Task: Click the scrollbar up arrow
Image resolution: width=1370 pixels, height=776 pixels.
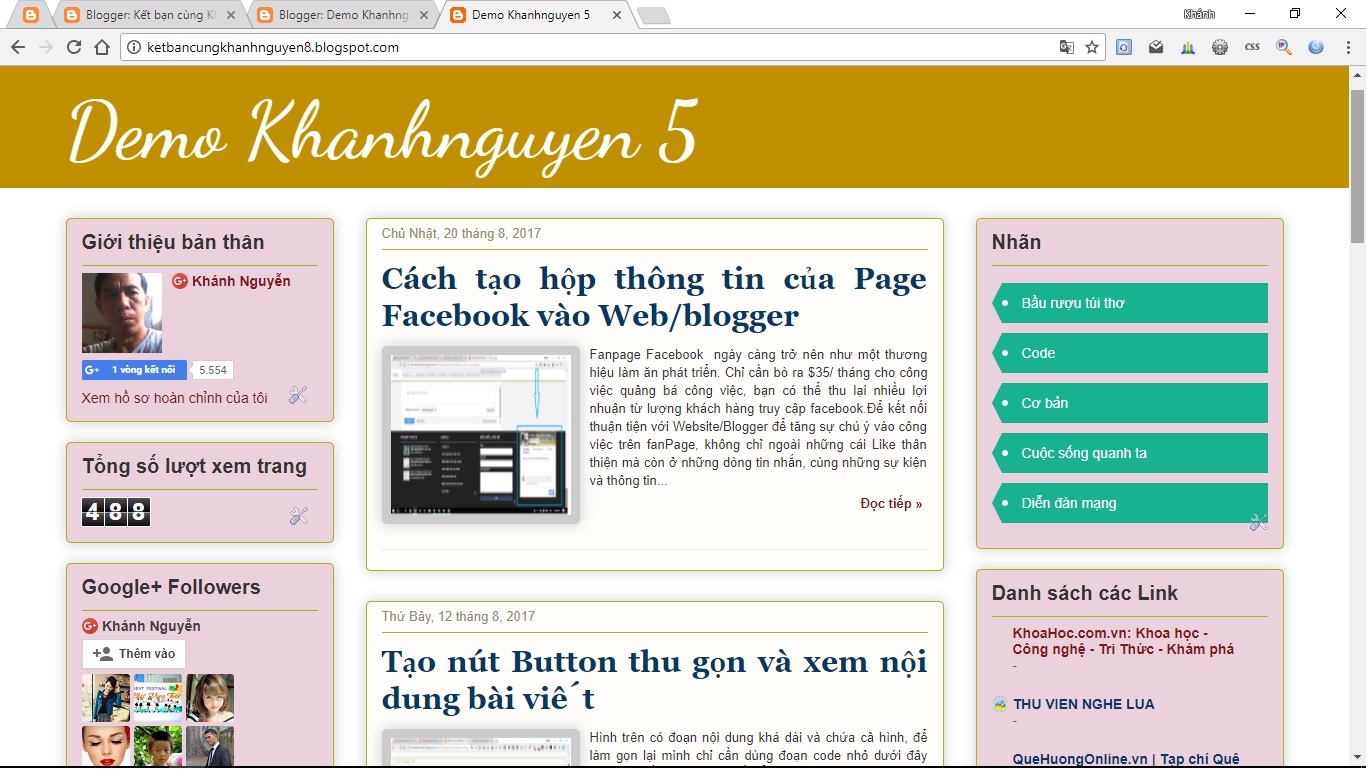Action: [x=1357, y=75]
